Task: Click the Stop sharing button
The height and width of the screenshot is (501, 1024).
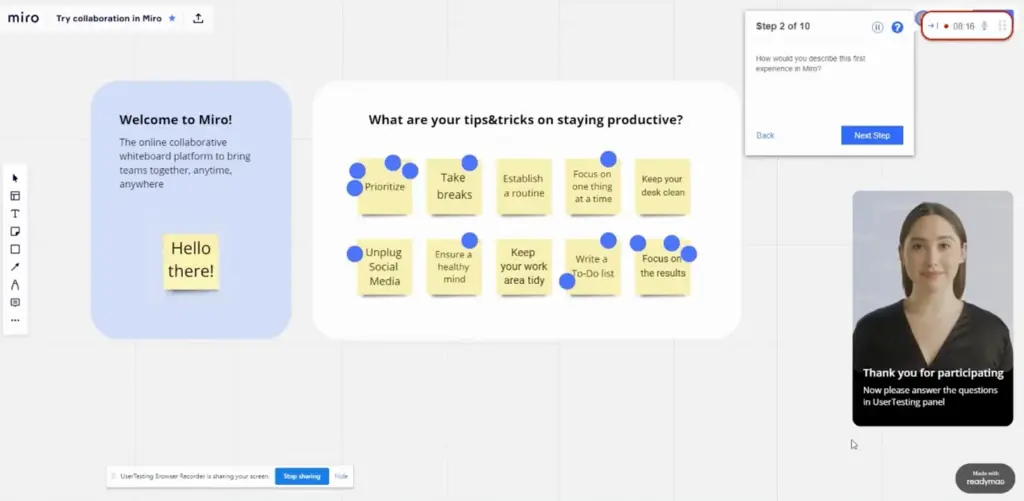Action: (x=302, y=476)
